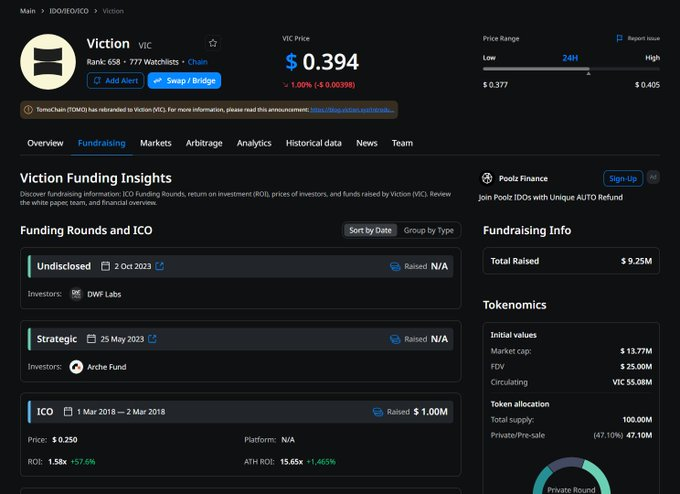Open the Markets tab
This screenshot has width=680, height=494.
point(156,143)
